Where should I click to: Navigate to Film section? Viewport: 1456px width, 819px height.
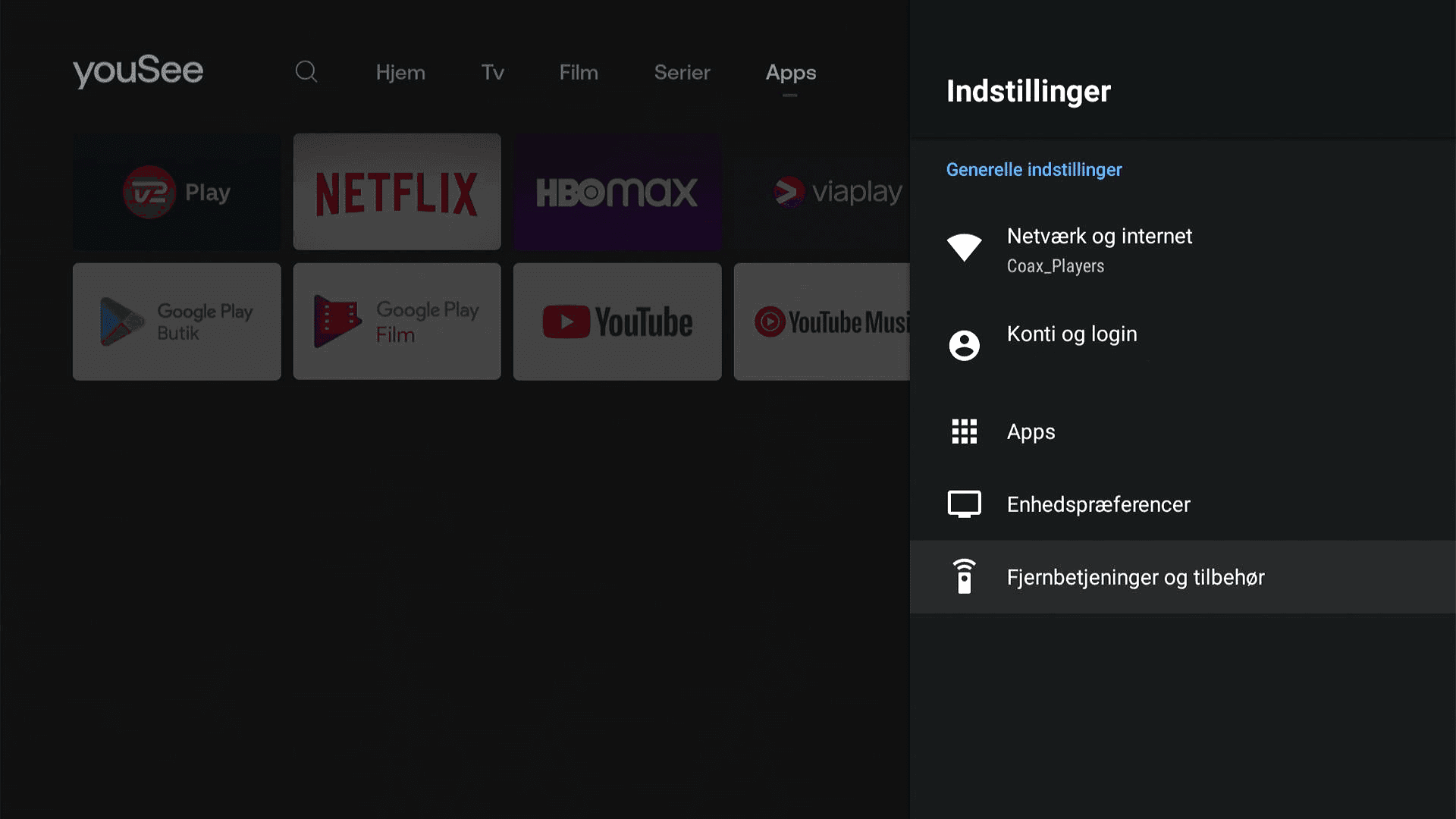[579, 71]
